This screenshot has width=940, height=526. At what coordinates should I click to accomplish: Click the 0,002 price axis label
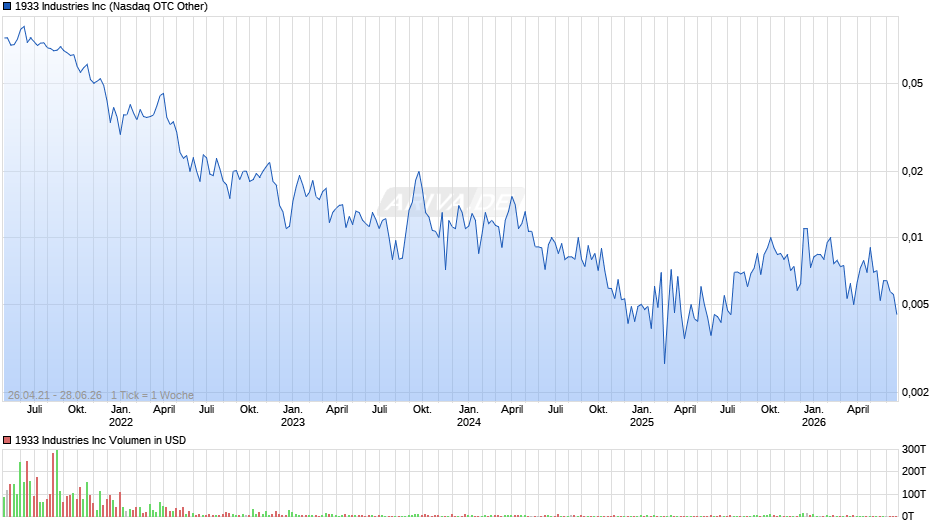915,392
